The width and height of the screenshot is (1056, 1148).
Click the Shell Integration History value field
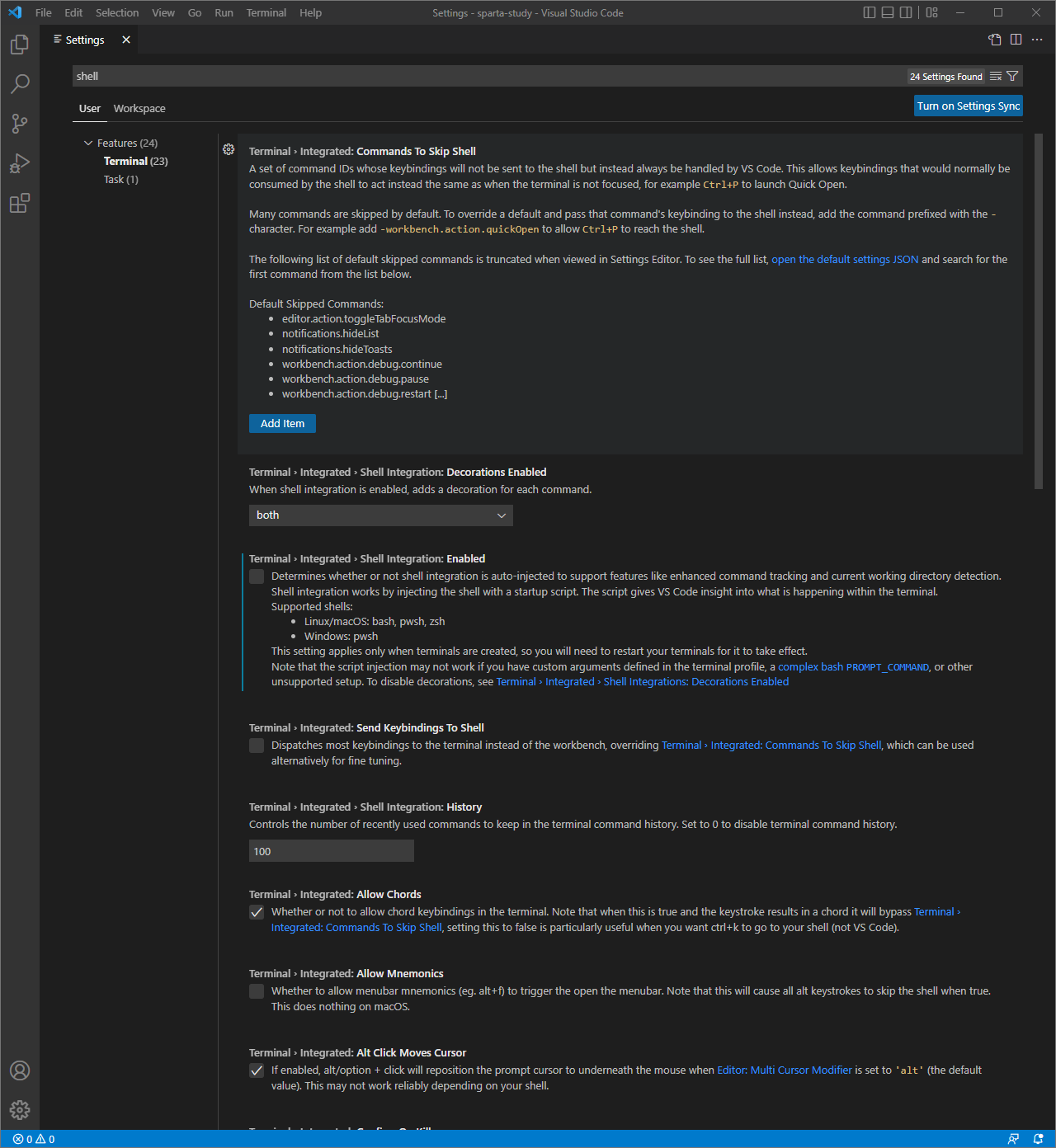tap(332, 851)
